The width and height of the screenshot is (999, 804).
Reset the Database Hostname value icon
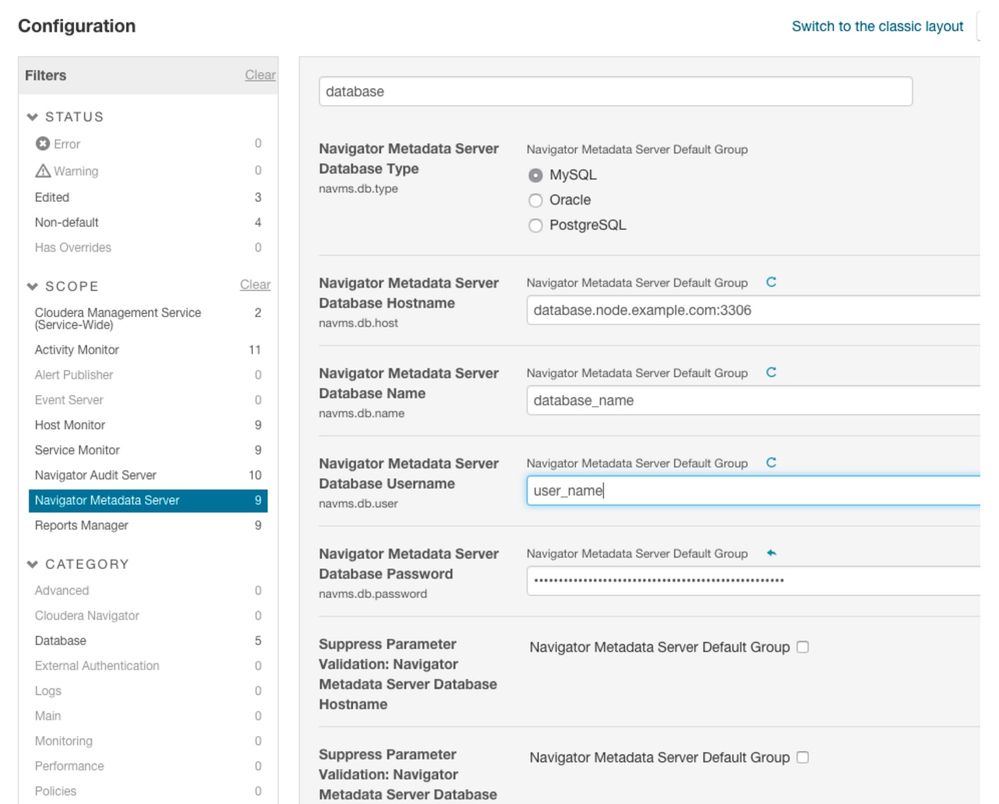point(771,283)
